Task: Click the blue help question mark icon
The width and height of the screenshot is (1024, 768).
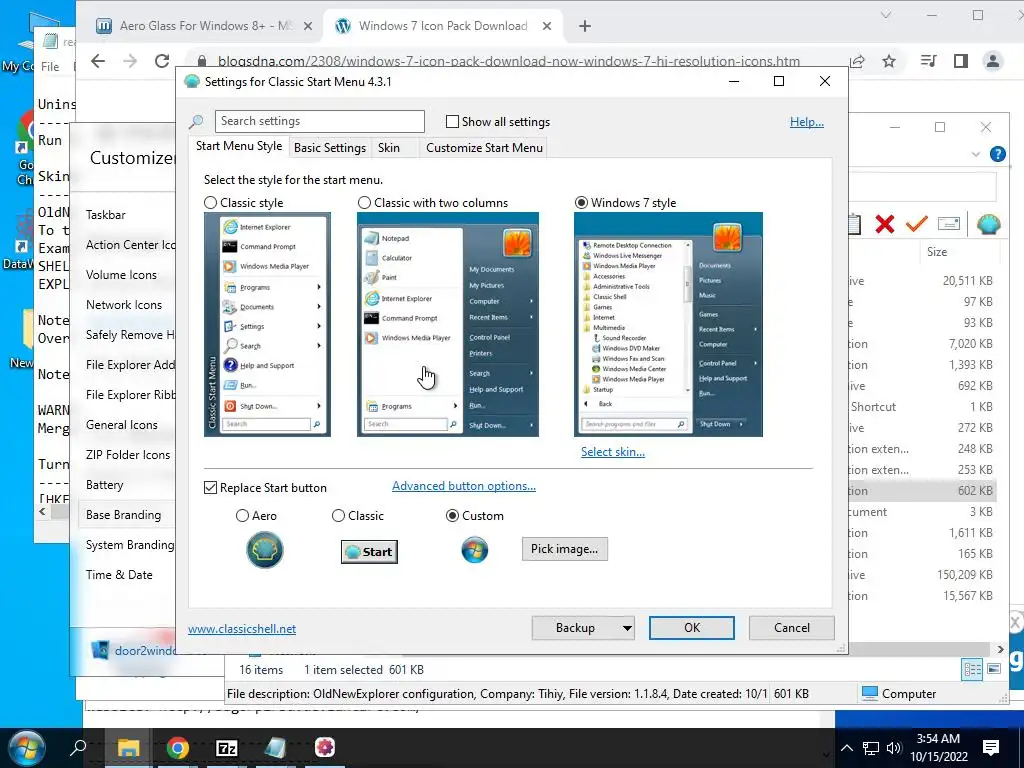Action: coord(997,154)
